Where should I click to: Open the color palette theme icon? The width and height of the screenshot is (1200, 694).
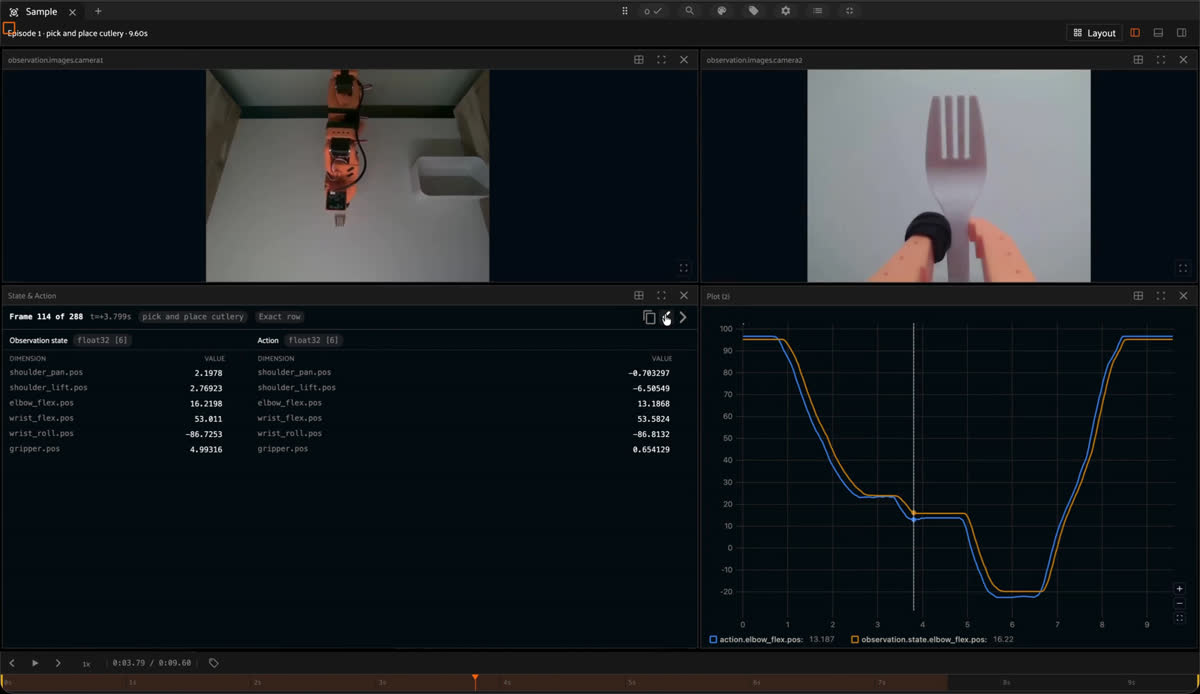click(721, 11)
